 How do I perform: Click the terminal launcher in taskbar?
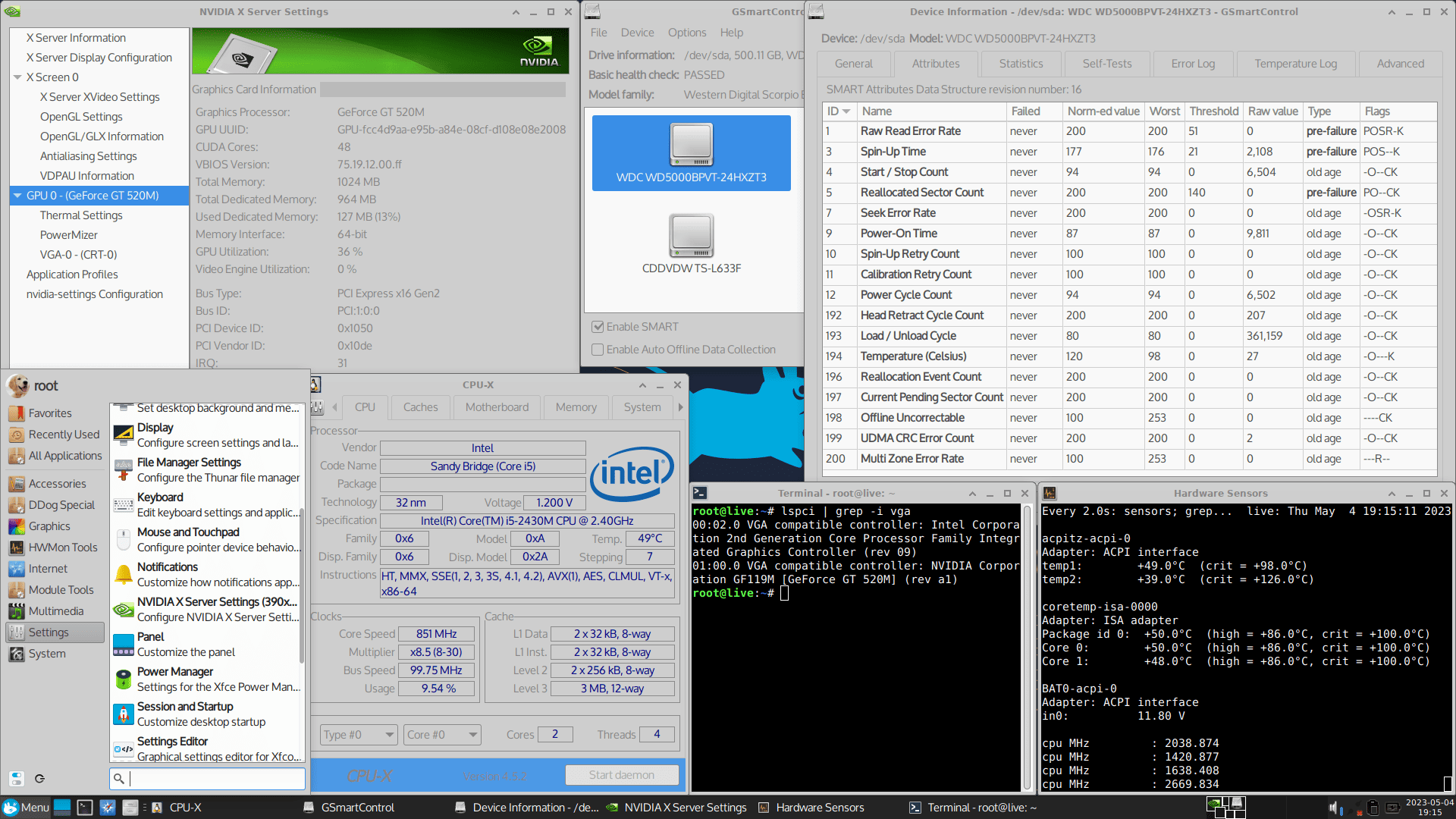coord(85,808)
